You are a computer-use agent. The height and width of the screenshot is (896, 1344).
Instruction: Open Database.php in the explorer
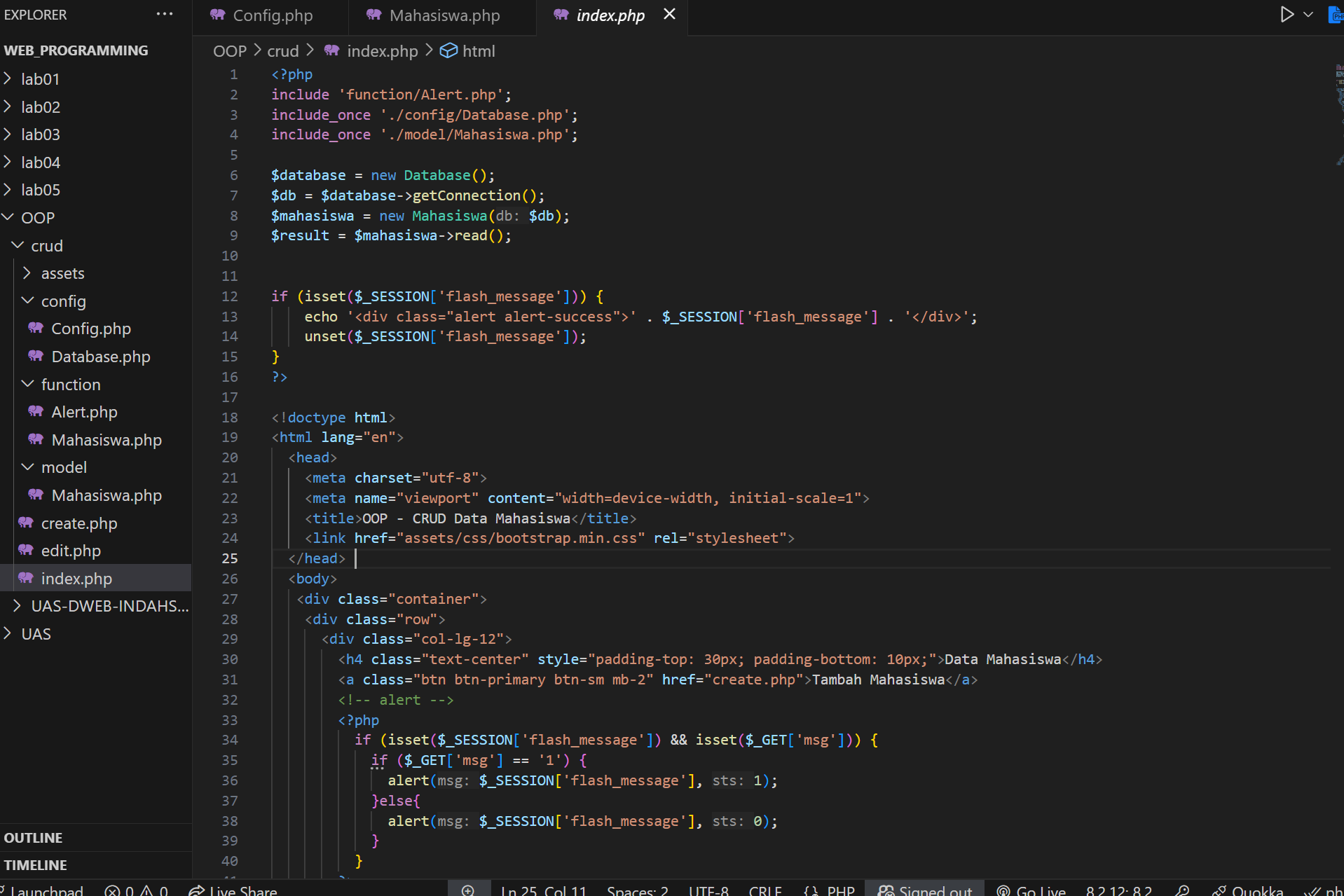coord(100,357)
